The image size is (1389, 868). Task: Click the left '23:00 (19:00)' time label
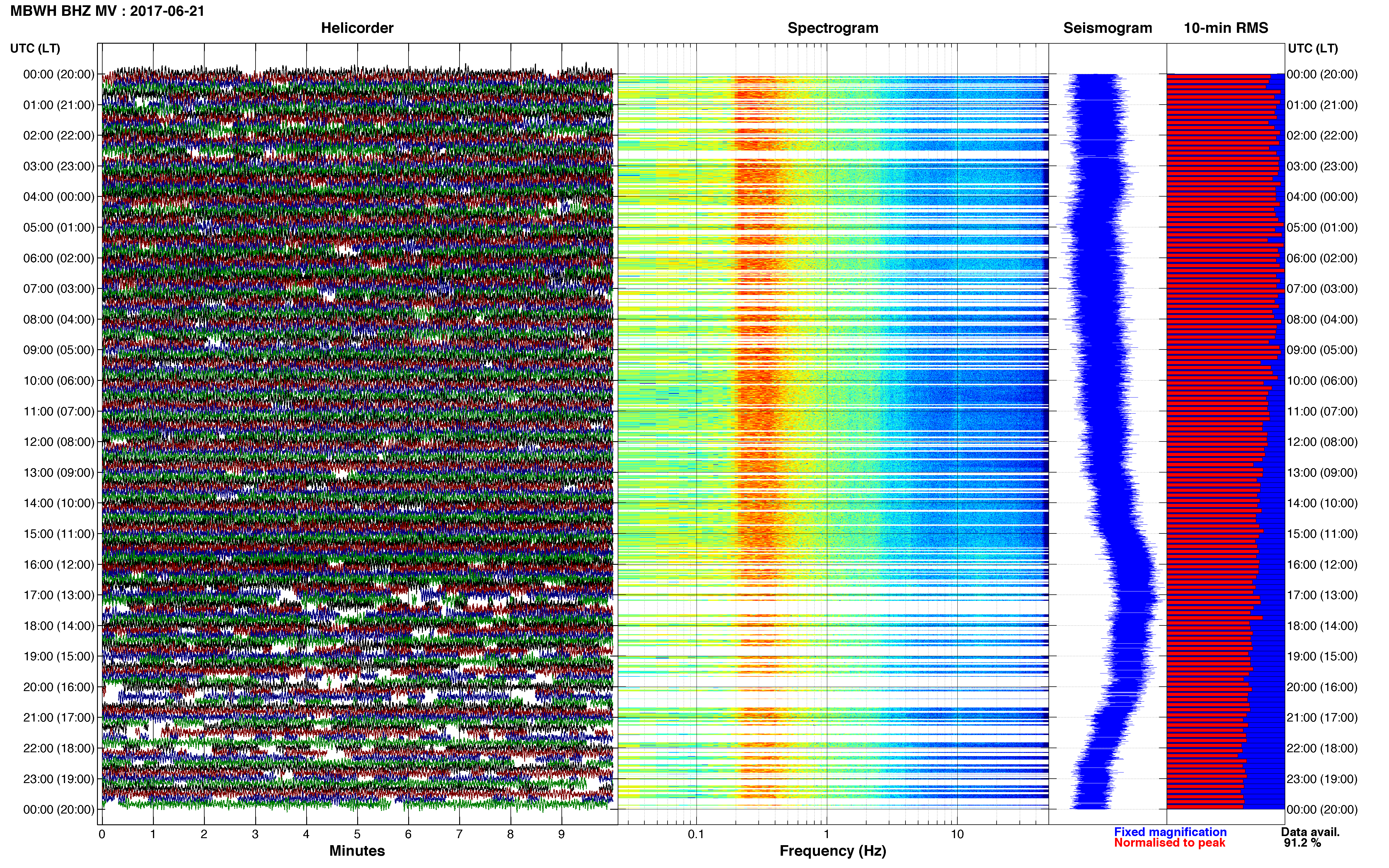pos(59,779)
